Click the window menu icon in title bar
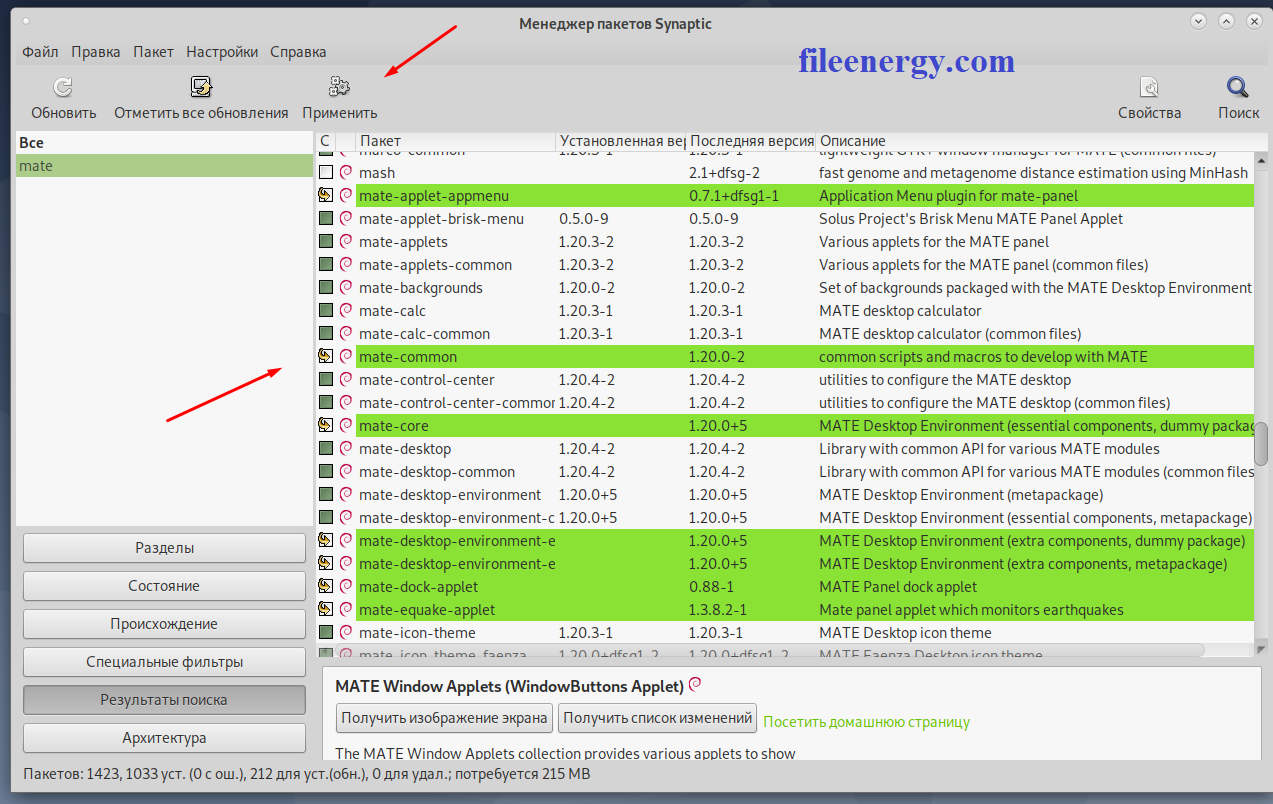 25,21
